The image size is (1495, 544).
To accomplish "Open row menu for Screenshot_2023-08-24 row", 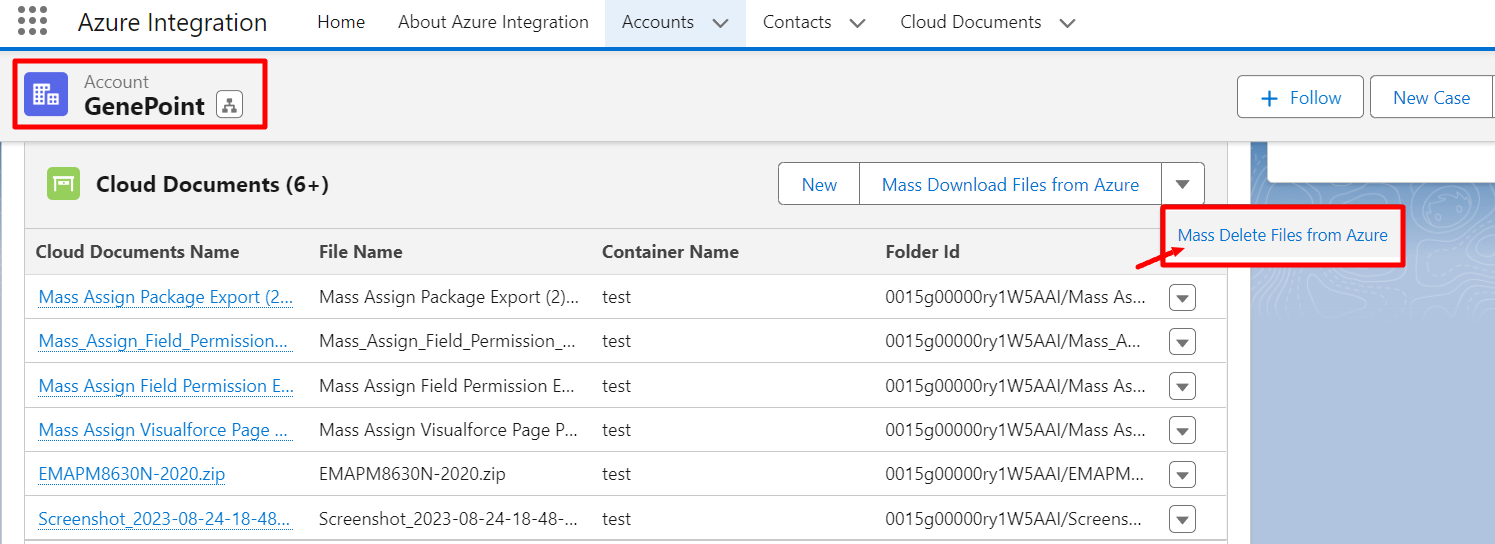I will (1182, 519).
